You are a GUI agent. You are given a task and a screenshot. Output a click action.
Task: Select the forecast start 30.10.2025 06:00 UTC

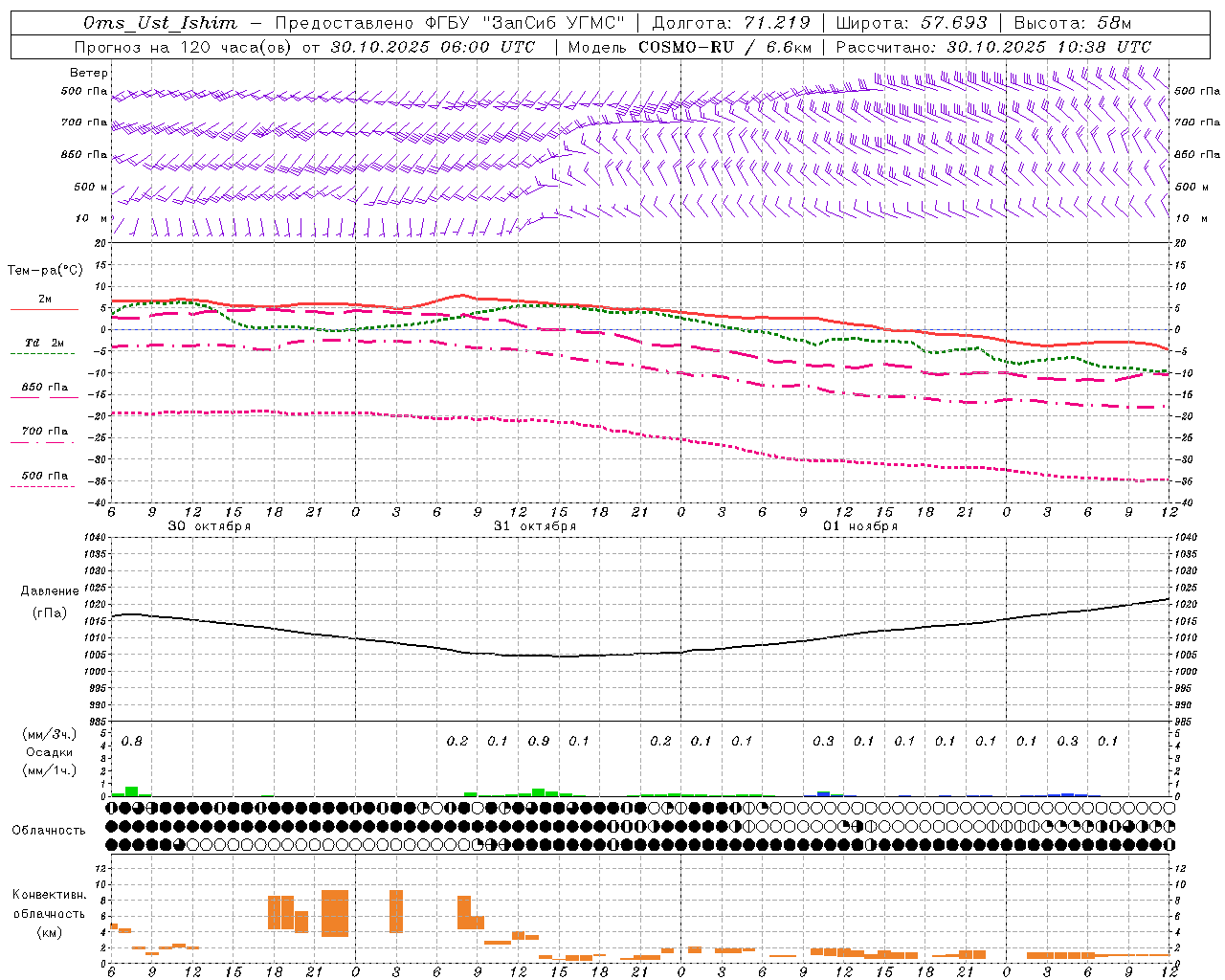click(433, 47)
